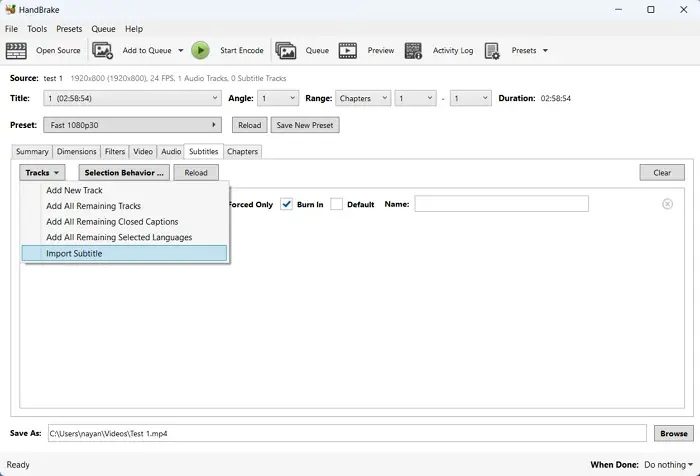Click the Presets document gear icon
This screenshot has height=476, width=700.
pos(492,50)
